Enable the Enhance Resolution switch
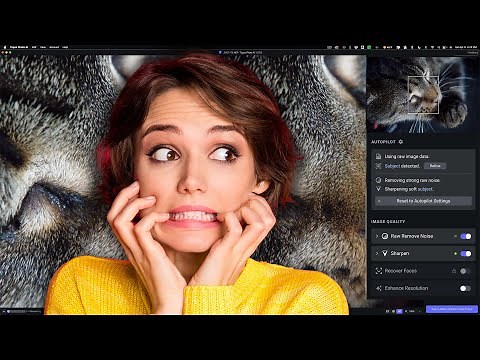Viewport: 480px width, 360px height. click(465, 288)
